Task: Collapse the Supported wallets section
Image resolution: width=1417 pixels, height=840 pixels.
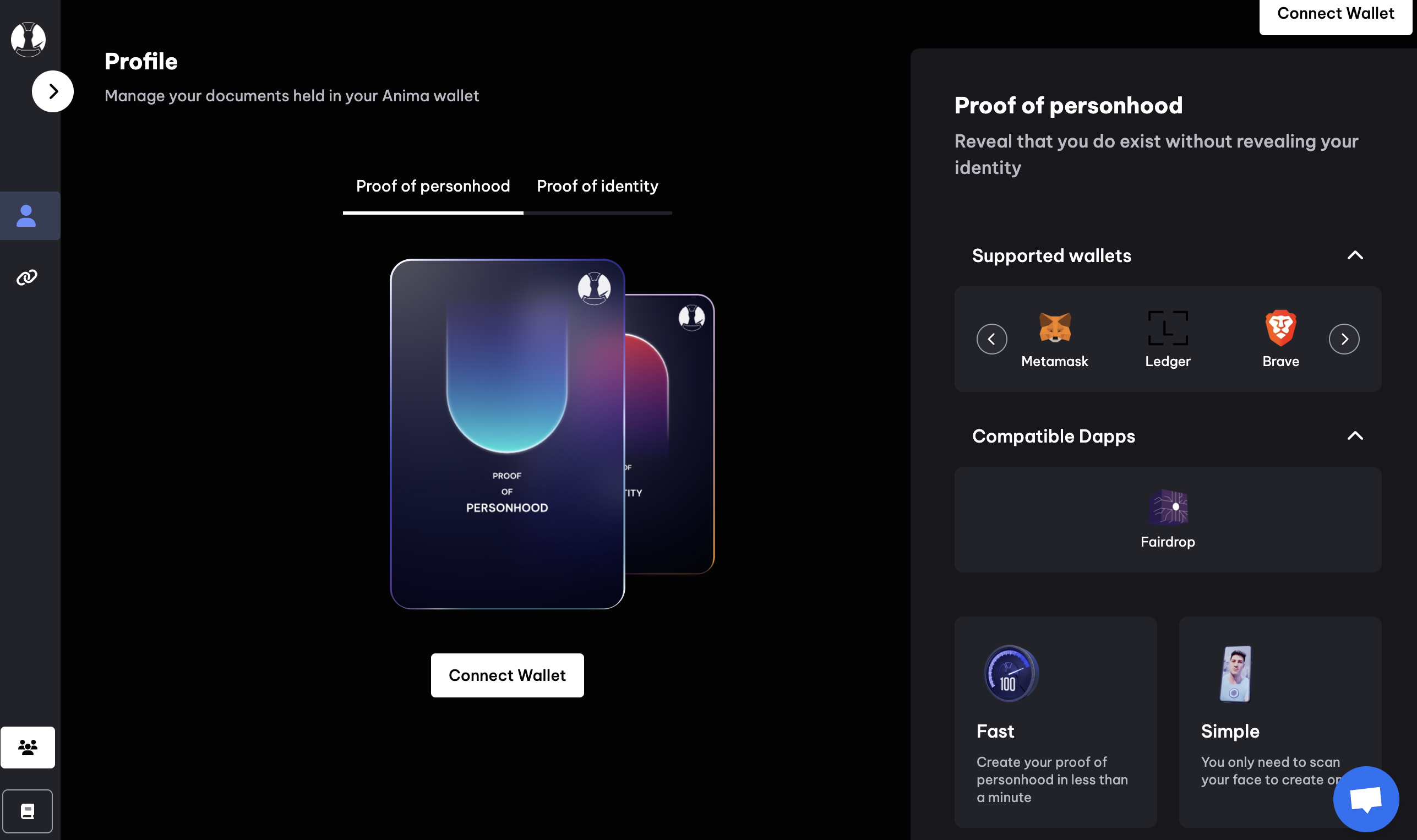Action: (1355, 255)
